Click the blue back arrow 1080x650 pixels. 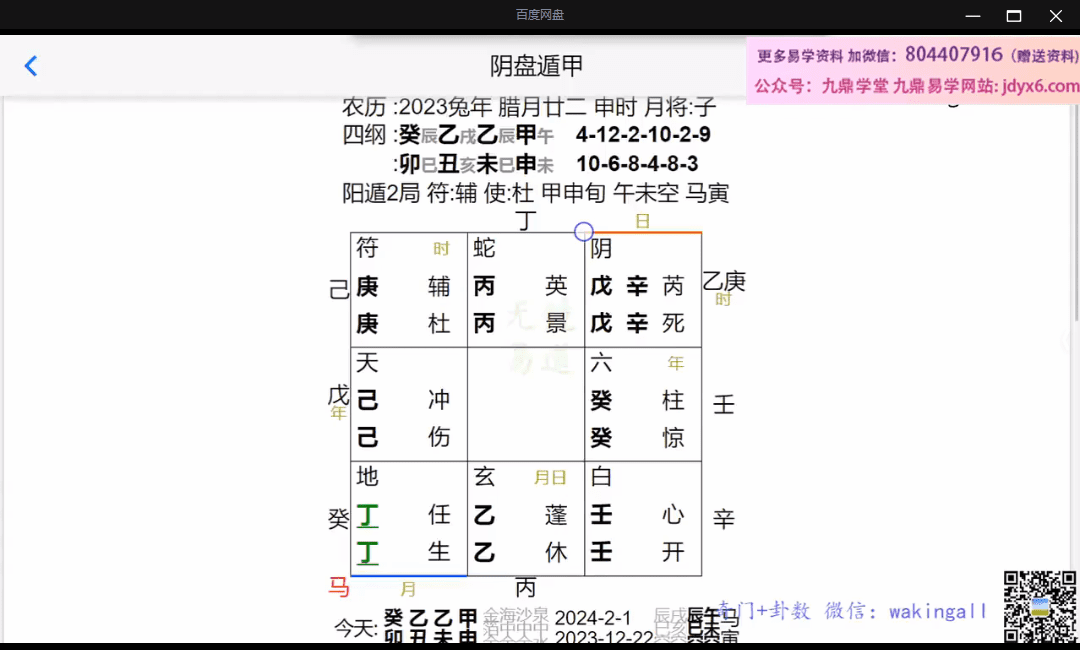click(x=31, y=66)
